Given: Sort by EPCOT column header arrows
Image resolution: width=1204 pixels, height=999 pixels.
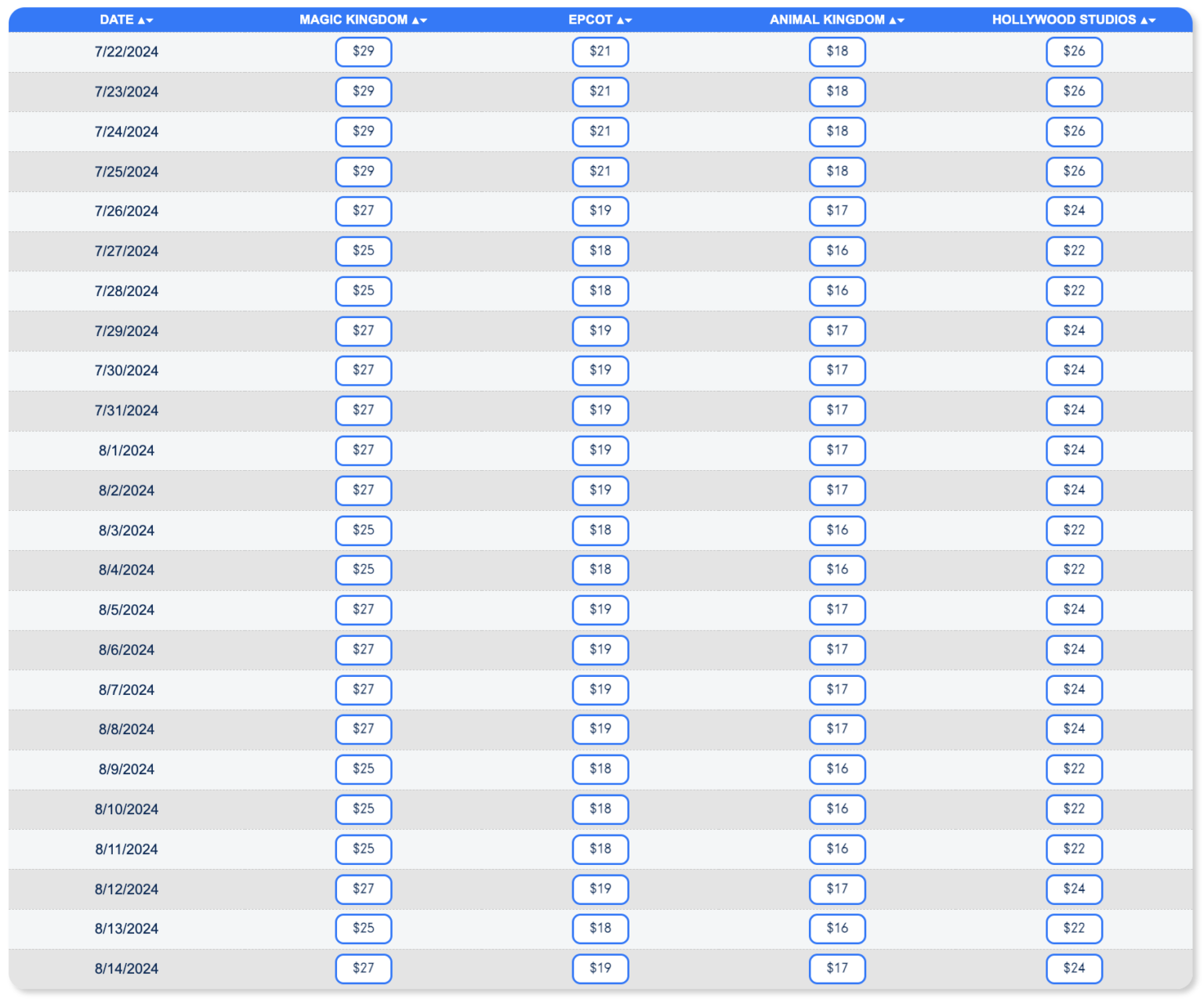Looking at the screenshot, I should (625, 20).
